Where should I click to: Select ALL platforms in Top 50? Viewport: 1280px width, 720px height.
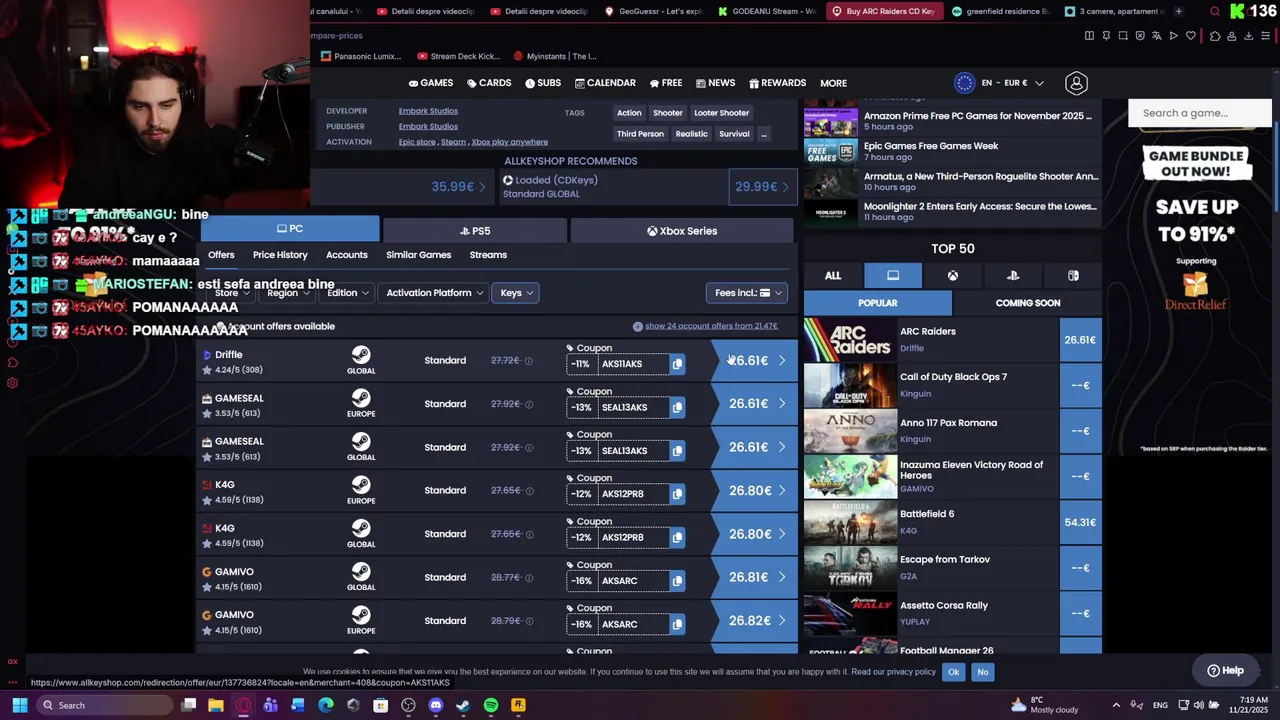[833, 276]
